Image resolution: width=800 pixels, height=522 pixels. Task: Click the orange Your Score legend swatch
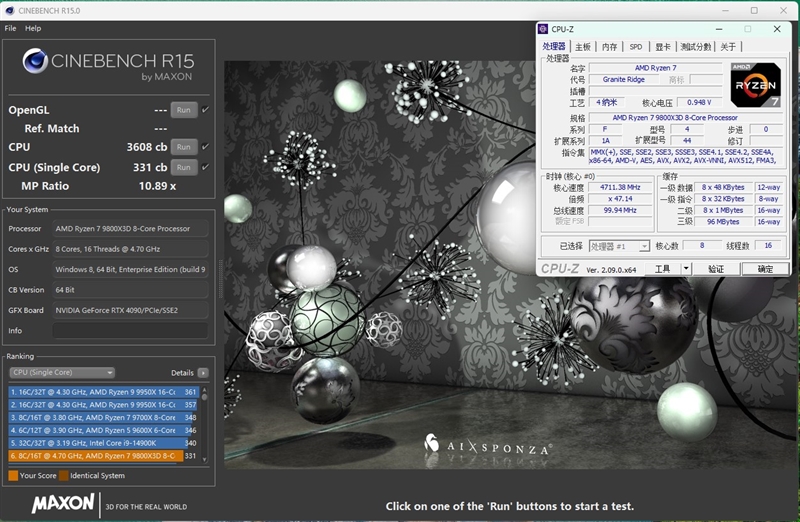click(x=13, y=476)
